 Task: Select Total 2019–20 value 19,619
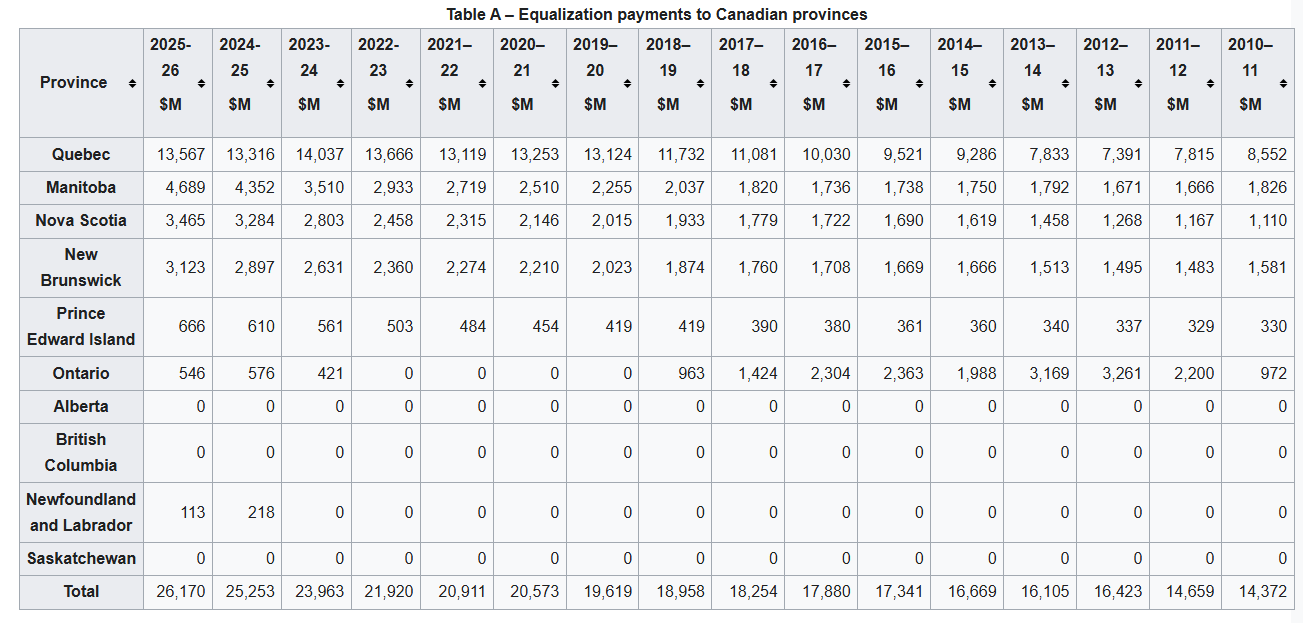click(607, 591)
